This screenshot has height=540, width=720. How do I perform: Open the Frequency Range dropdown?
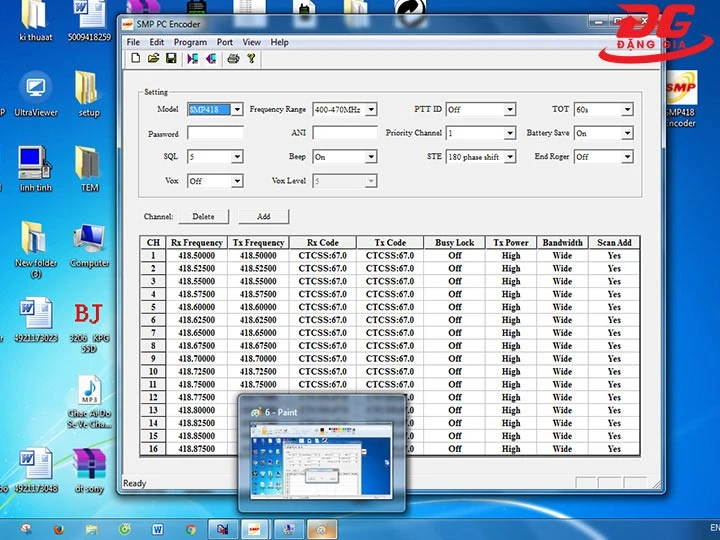coord(371,109)
